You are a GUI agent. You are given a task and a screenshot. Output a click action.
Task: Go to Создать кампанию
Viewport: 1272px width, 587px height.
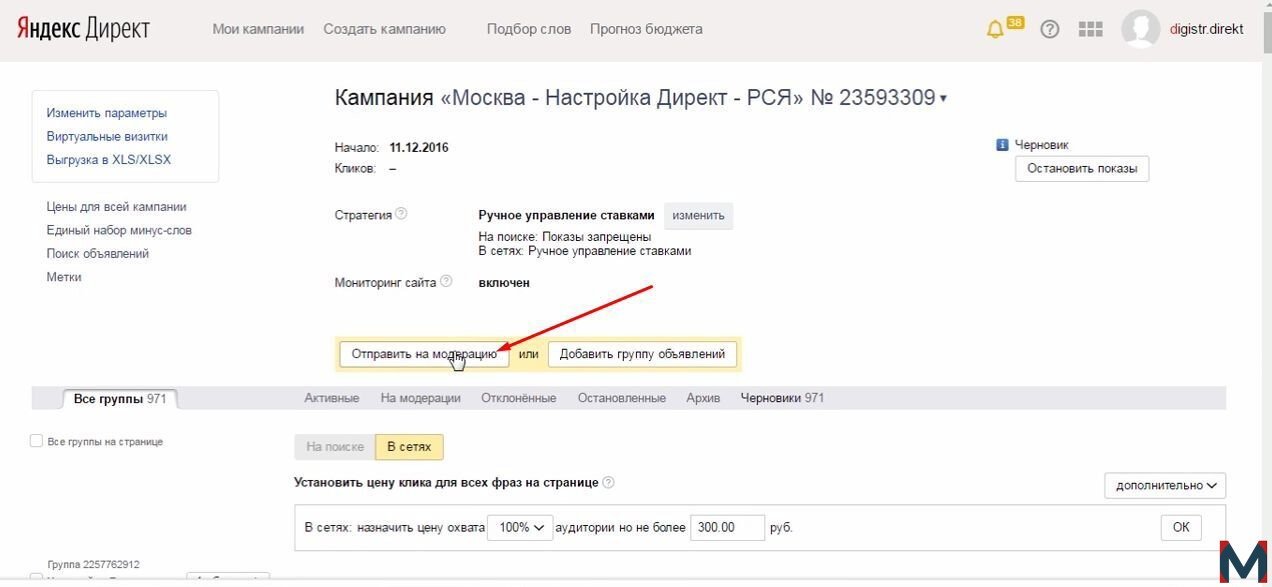click(x=385, y=29)
